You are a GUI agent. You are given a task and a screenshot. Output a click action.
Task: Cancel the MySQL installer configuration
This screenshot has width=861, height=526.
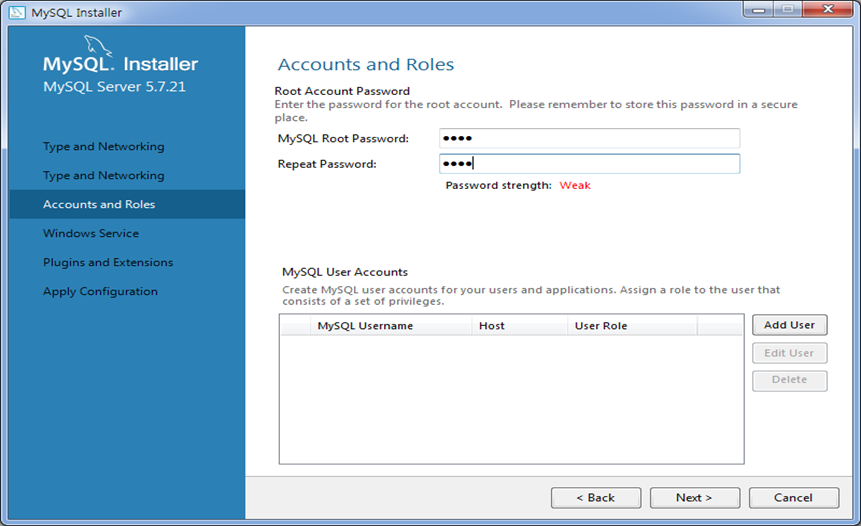793,497
